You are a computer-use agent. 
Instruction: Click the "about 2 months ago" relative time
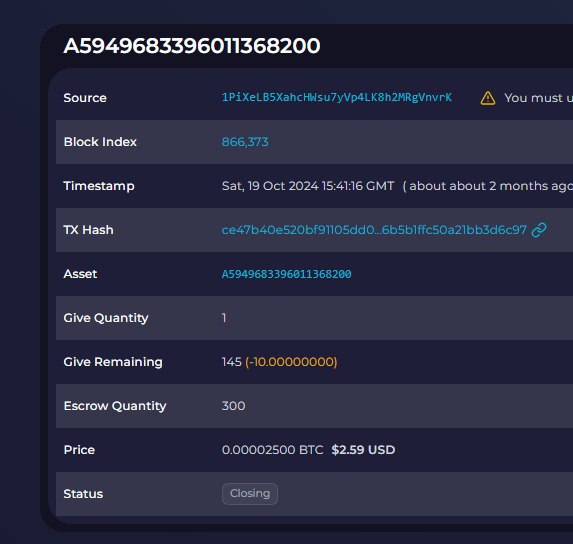[x=487, y=186]
